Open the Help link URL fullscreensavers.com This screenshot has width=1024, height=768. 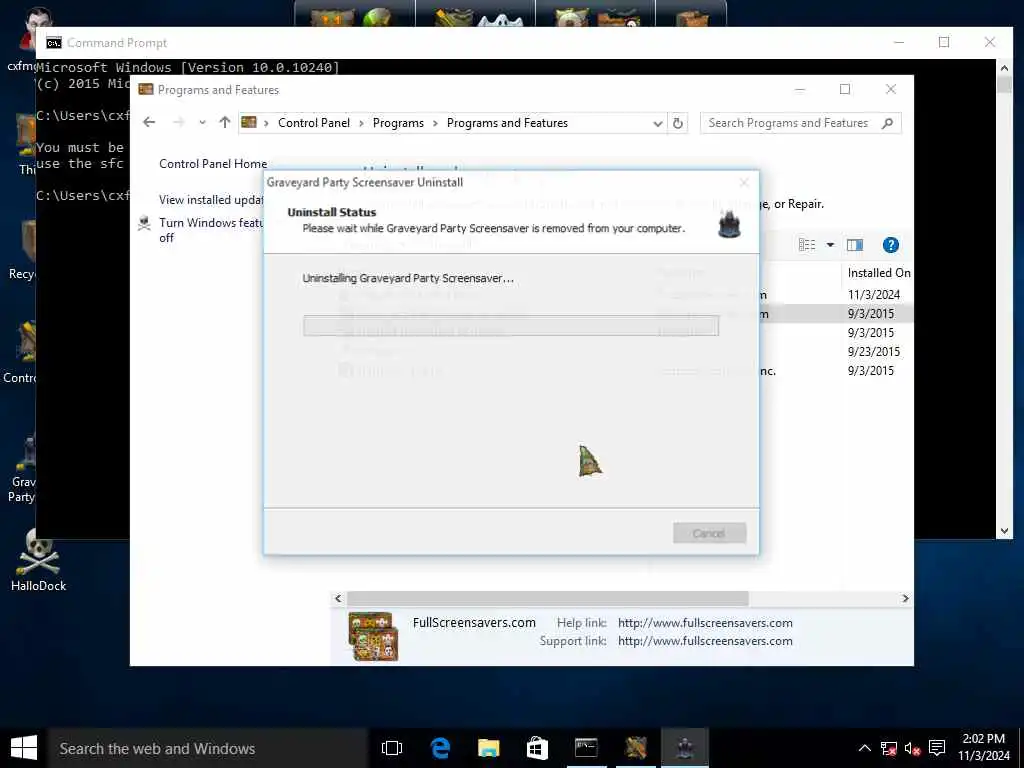point(705,623)
